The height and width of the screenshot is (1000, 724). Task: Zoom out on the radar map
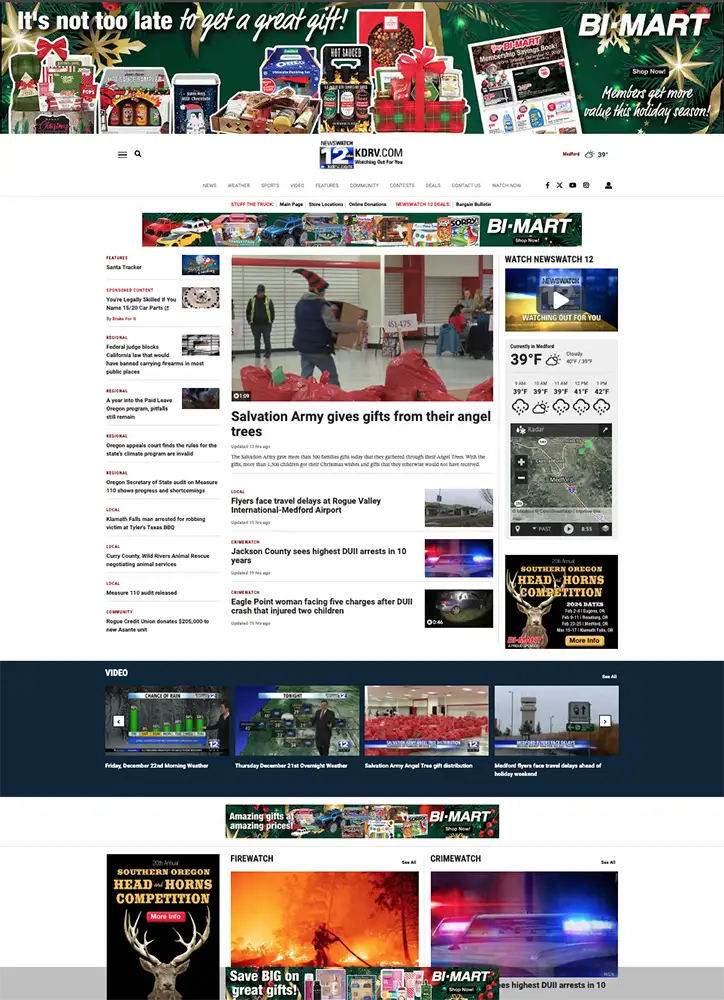coord(521,478)
